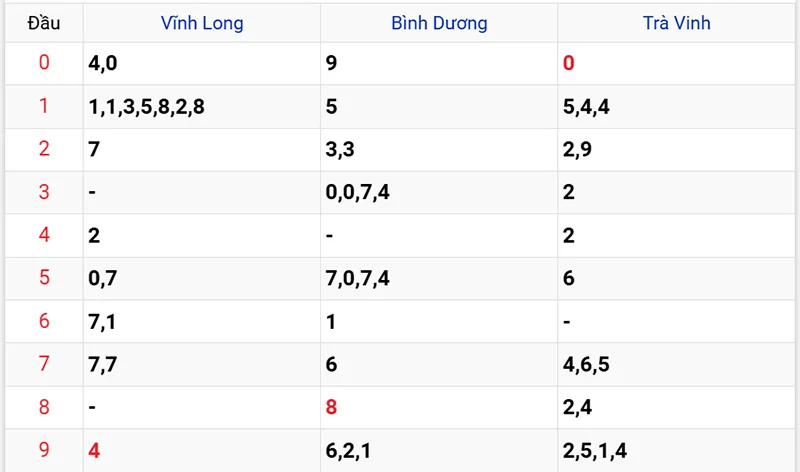Select row head number 1
The image size is (800, 472).
[44, 106]
